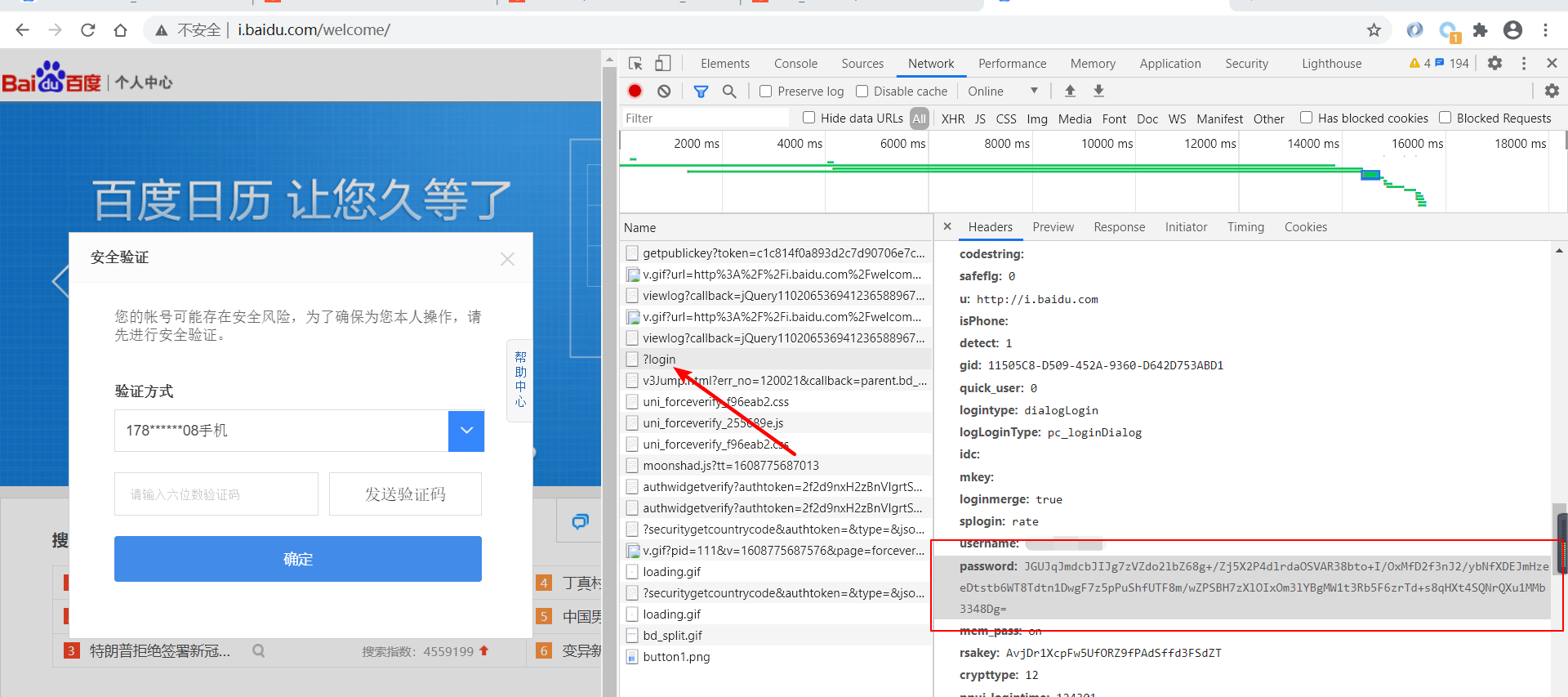
Task: Enable Disable cache checkbox
Action: [x=862, y=91]
